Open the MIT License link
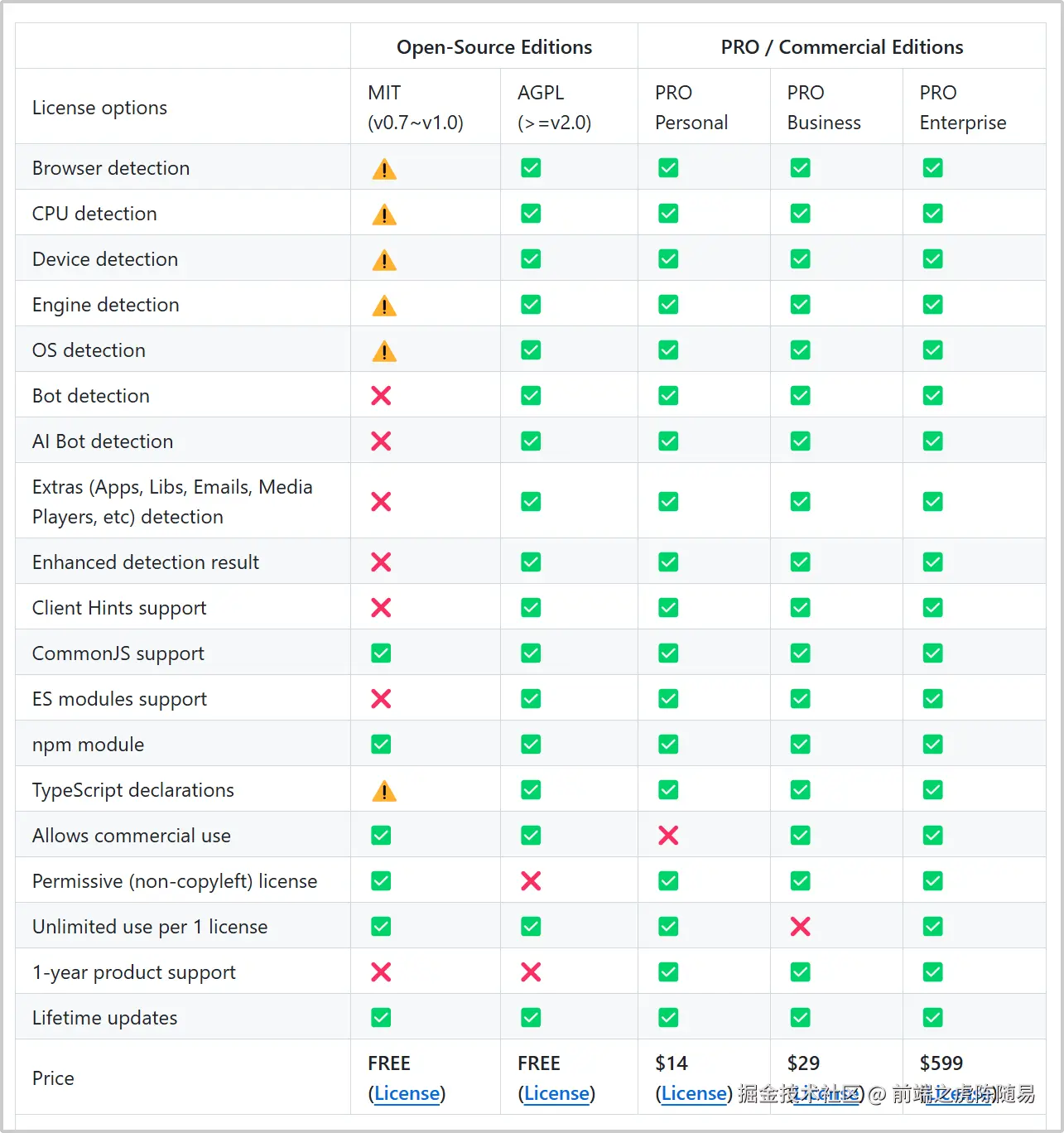 point(407,1093)
